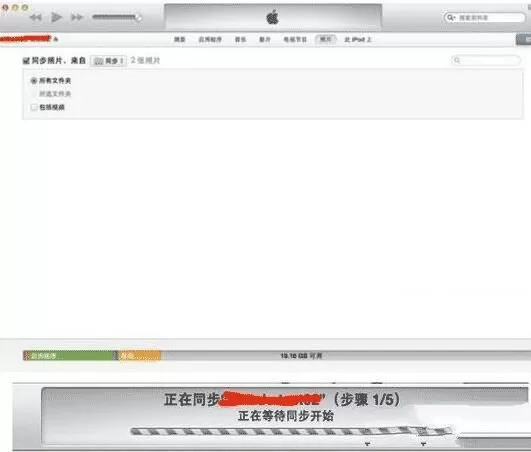Adjust the volume slider in the toolbar
Viewport: 531px width, 452px height.
pos(117,17)
